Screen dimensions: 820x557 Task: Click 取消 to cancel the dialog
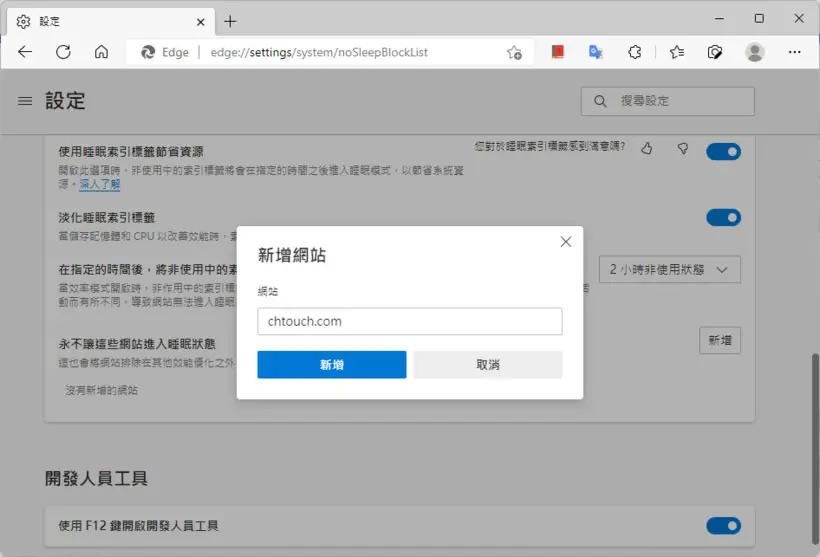pyautogui.click(x=487, y=365)
